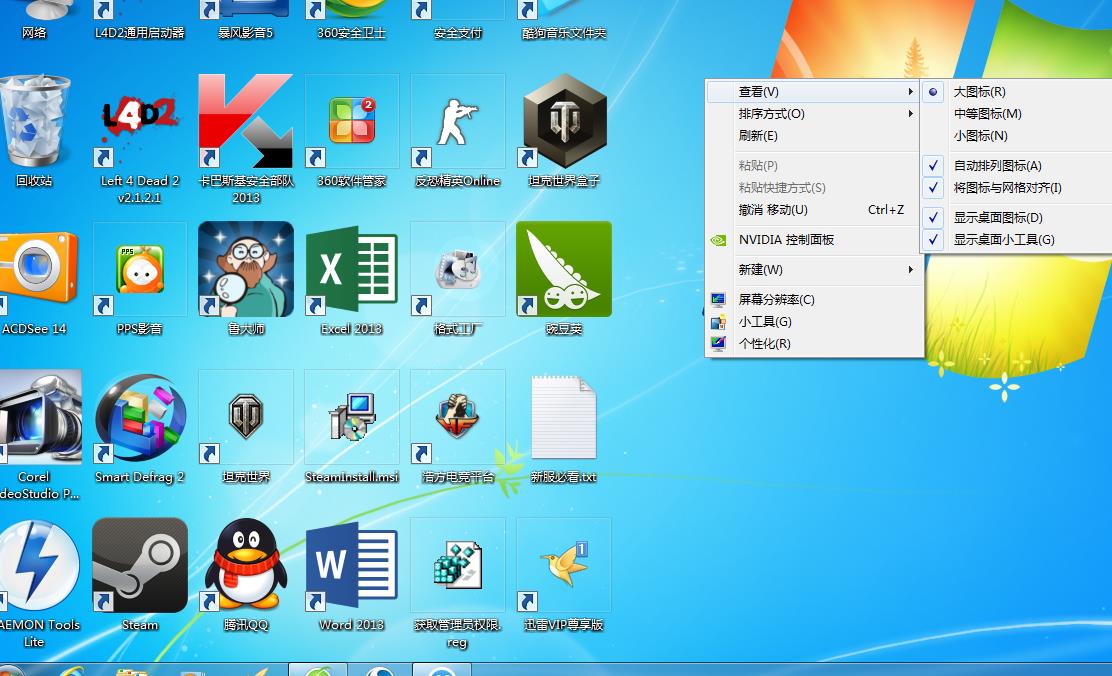Toggle 显示桌面图标(D) option
This screenshot has width=1112, height=676.
(x=1016, y=217)
